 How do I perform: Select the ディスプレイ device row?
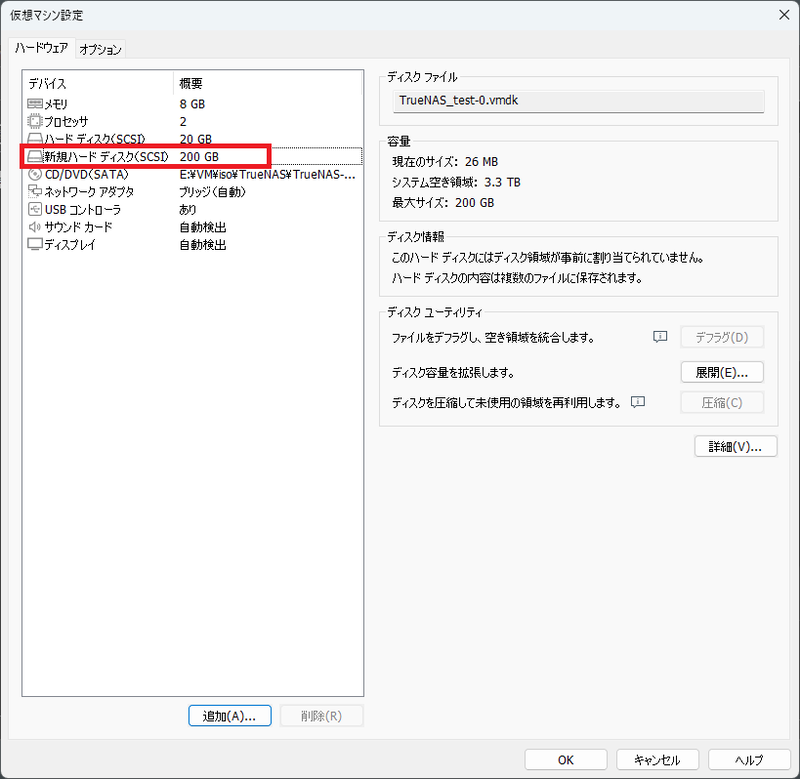click(x=194, y=244)
